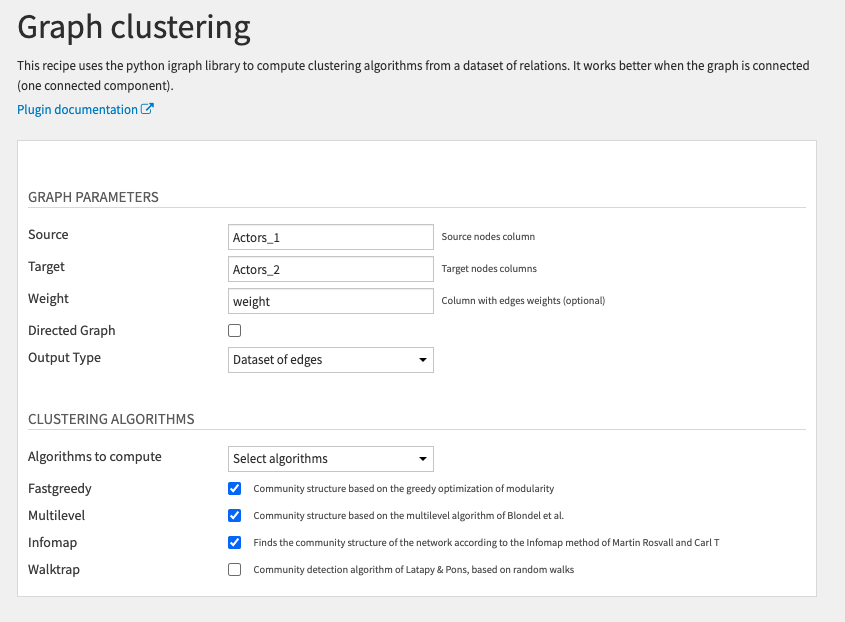The width and height of the screenshot is (845, 622).
Task: Click the external link icon beside Plugin documentation
Action: (148, 110)
